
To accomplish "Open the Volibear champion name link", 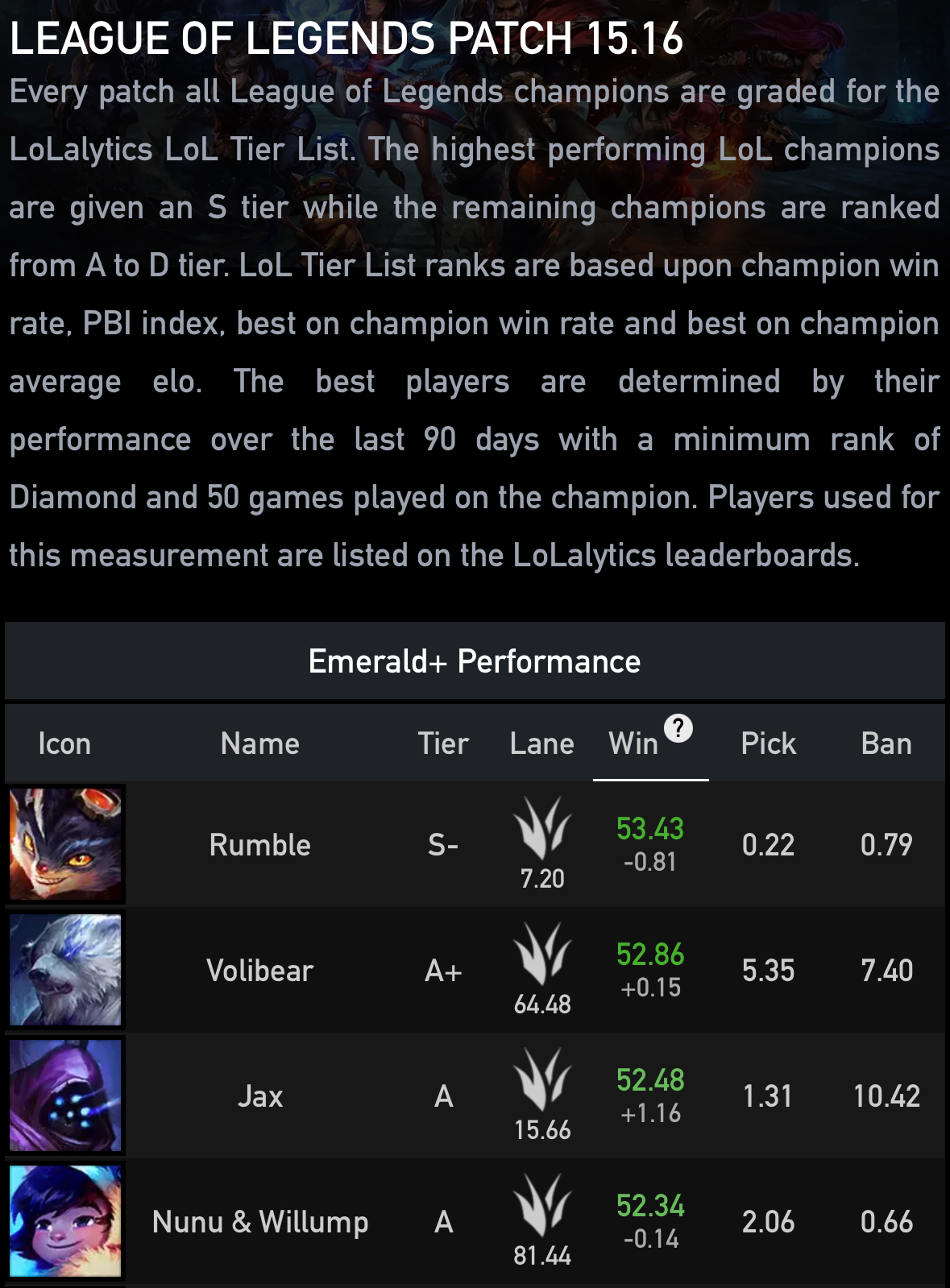I will 260,971.
